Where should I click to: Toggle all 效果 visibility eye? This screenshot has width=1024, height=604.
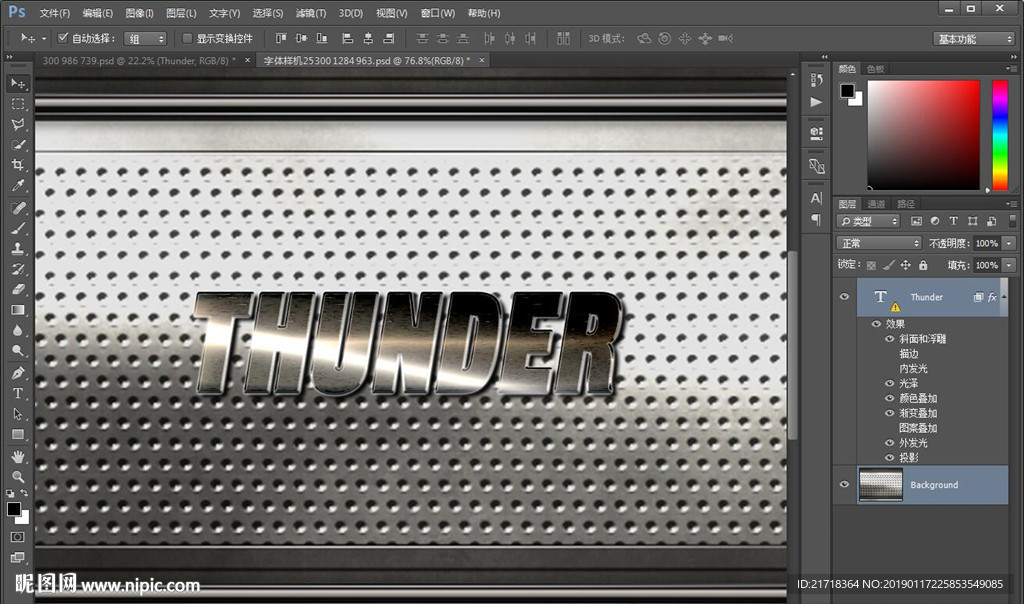876,324
